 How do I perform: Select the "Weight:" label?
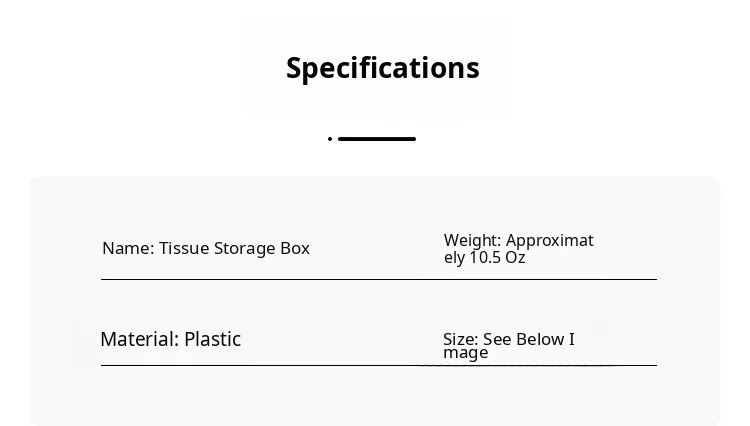472,240
